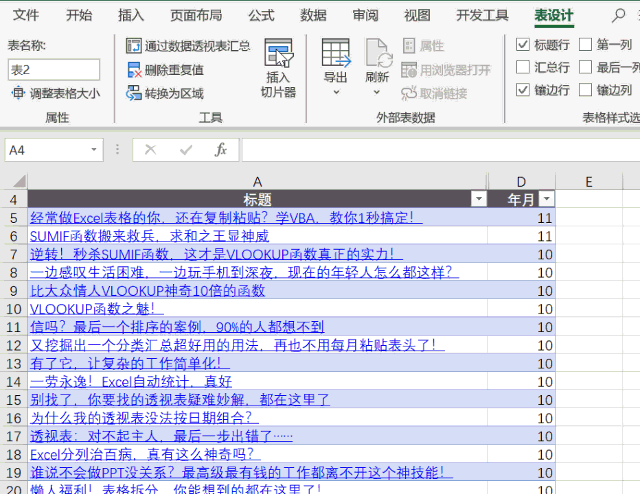
Task: Click the formula bar cancel X icon
Action: point(151,150)
